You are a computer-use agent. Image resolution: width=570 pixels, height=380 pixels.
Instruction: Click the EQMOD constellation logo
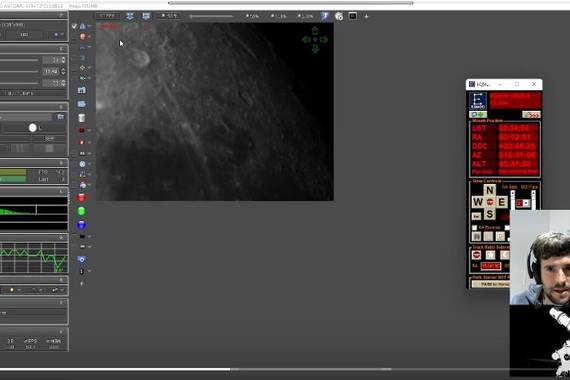pyautogui.click(x=478, y=101)
